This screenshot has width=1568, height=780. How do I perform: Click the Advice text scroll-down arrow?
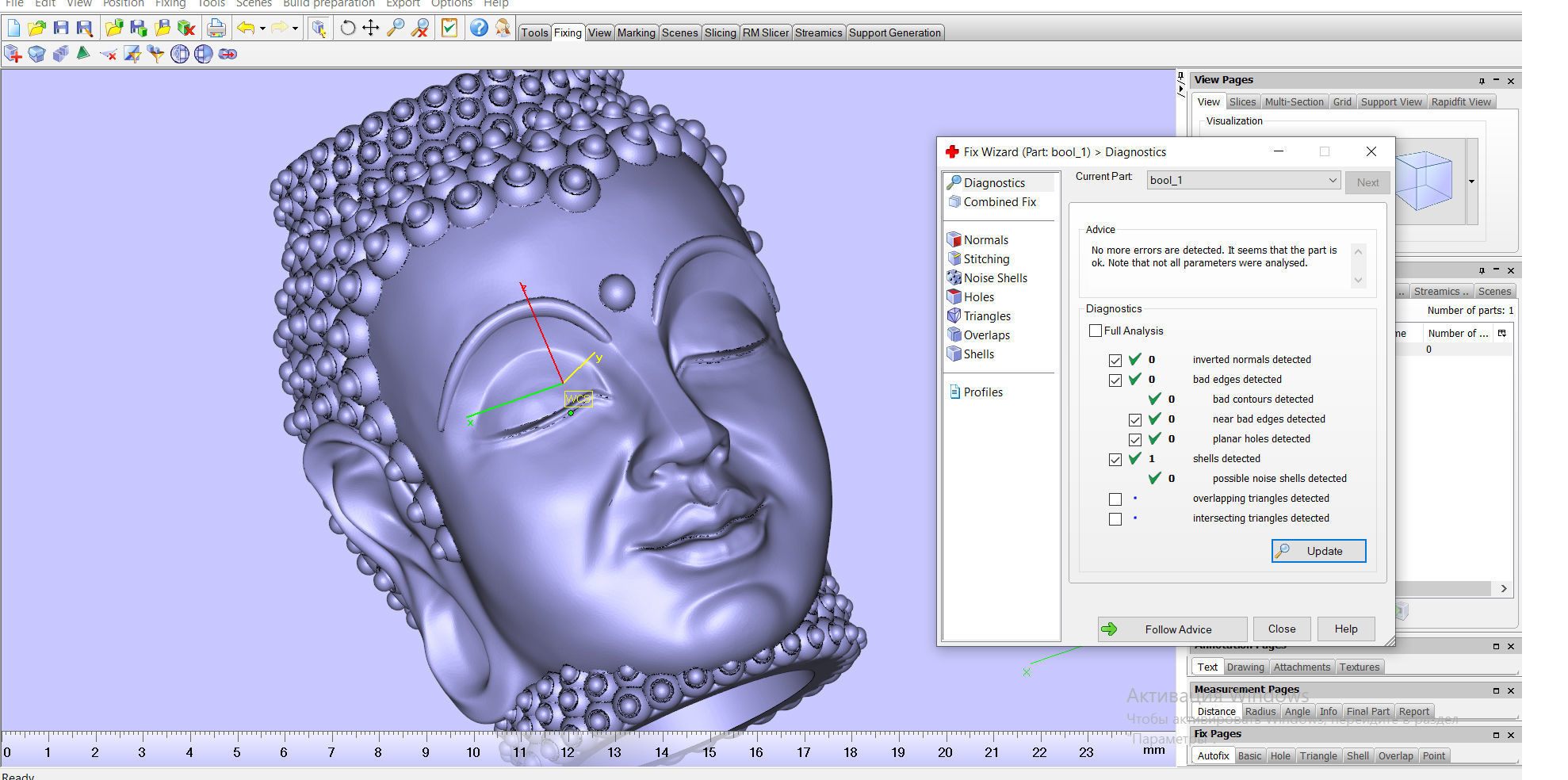(x=1358, y=280)
